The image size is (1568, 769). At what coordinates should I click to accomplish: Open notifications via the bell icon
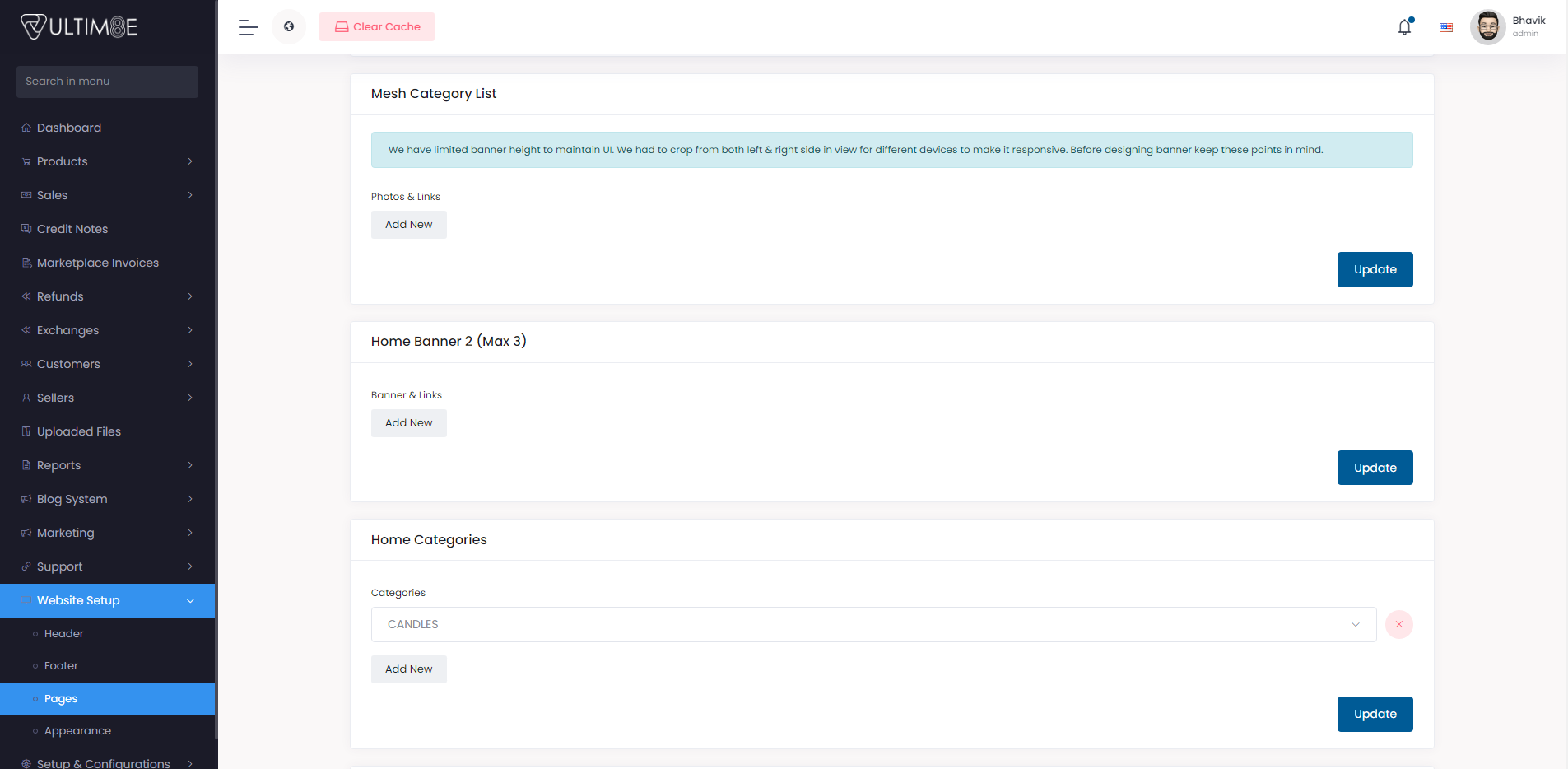click(1403, 27)
